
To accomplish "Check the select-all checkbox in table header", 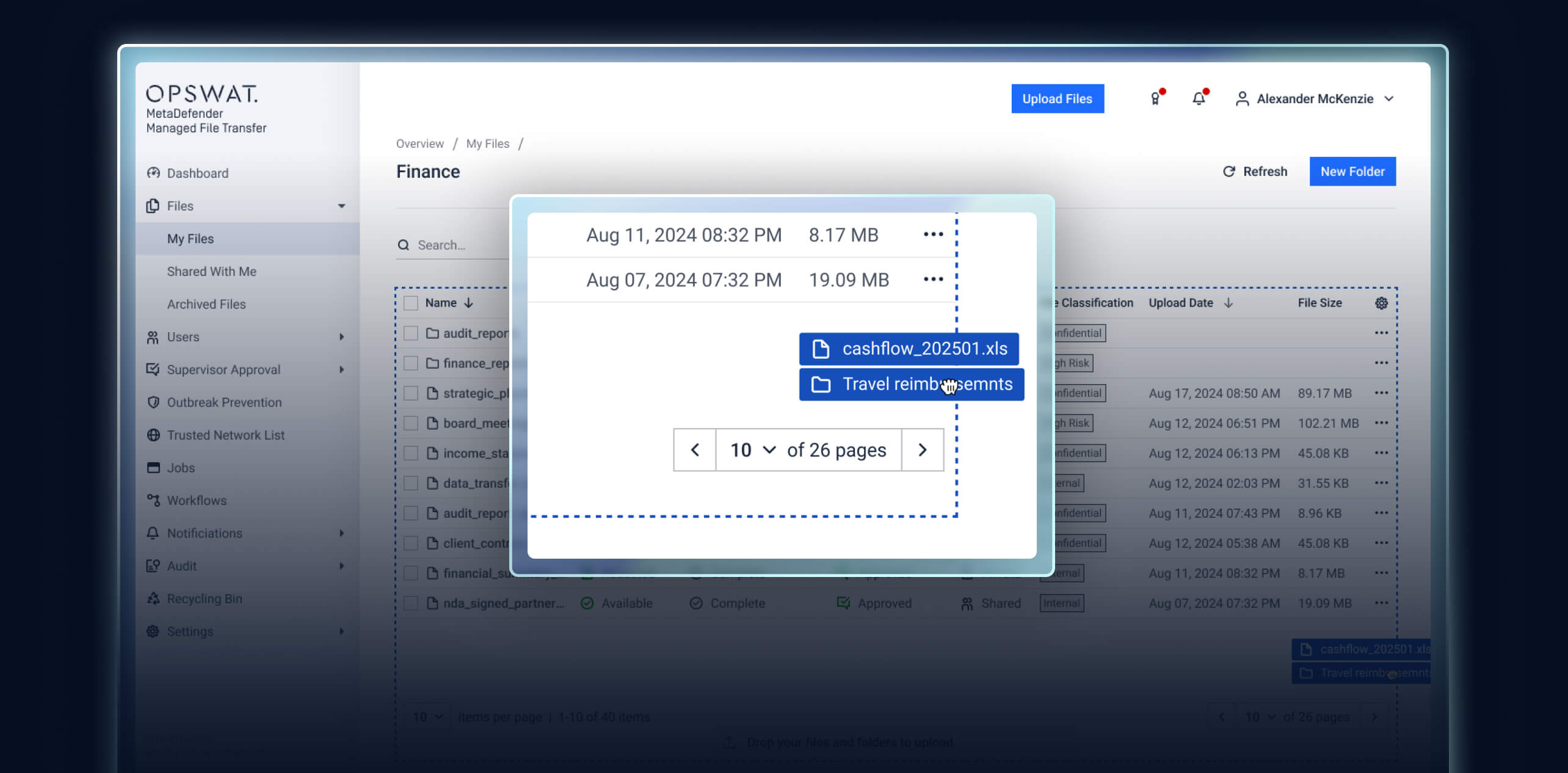I will (410, 302).
